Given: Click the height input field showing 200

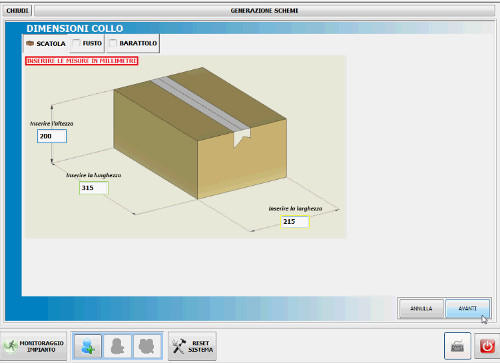Looking at the screenshot, I should [x=52, y=136].
